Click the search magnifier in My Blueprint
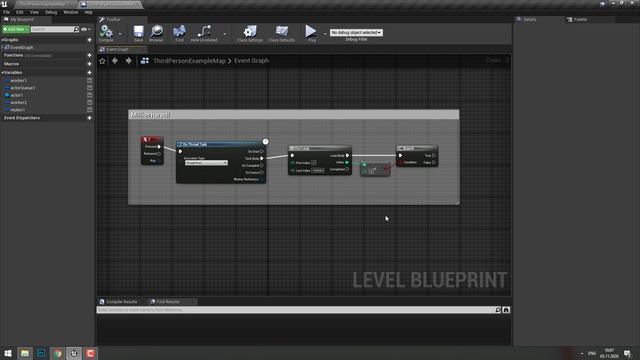This screenshot has height=360, width=640. point(76,29)
